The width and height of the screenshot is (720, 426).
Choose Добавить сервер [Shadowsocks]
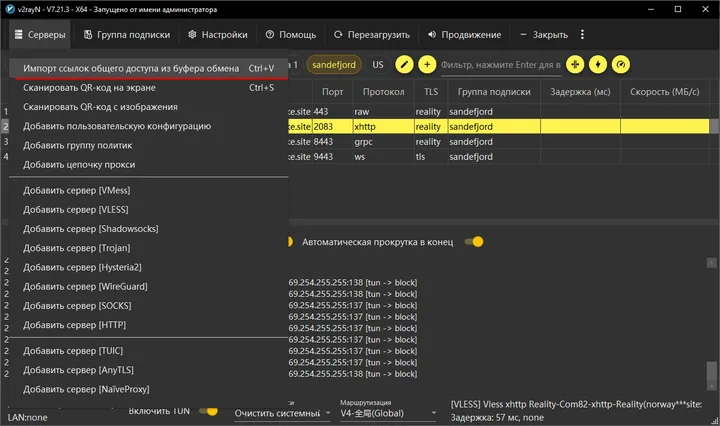(x=149, y=229)
